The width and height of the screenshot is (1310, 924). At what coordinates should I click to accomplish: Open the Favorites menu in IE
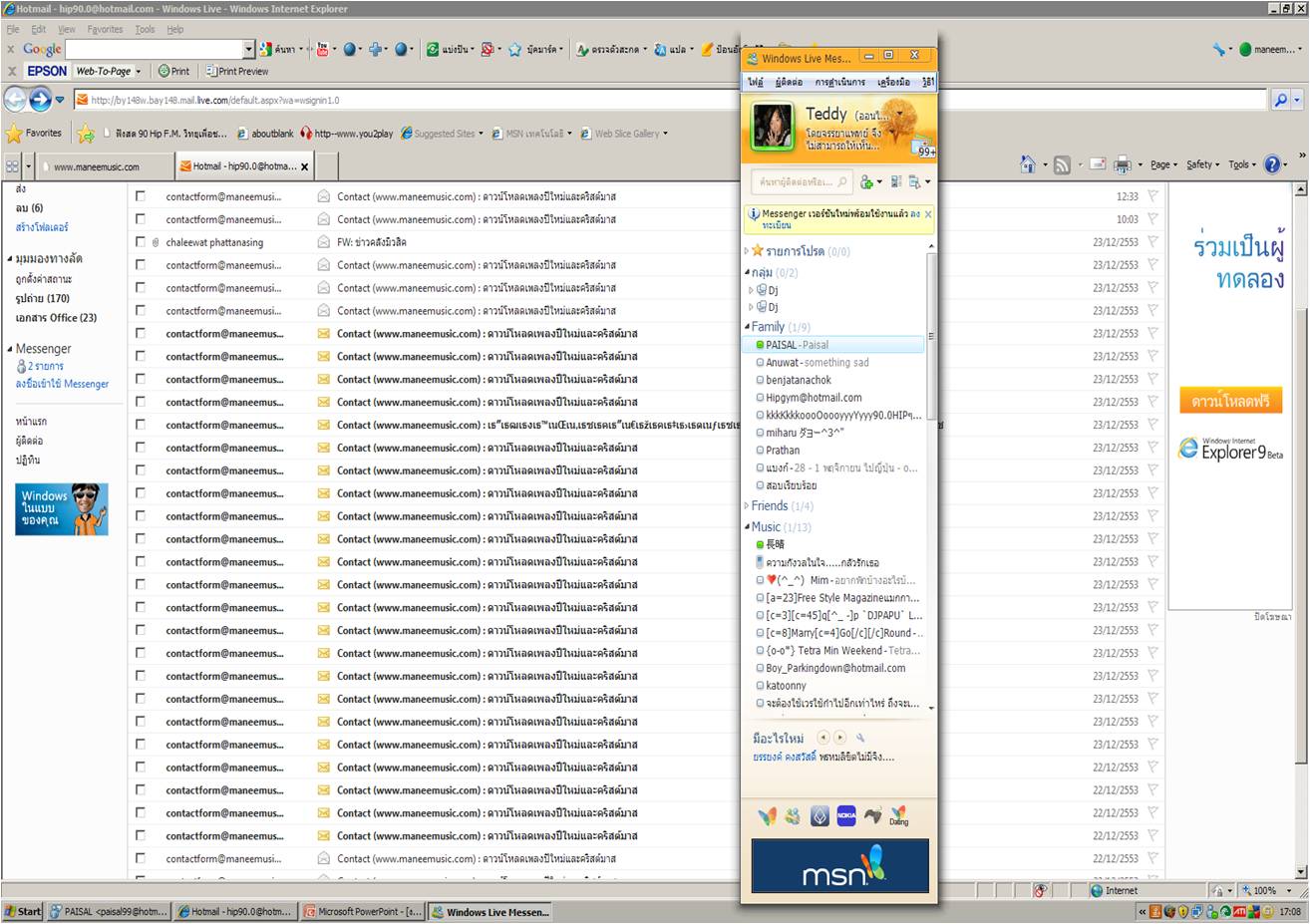105,29
